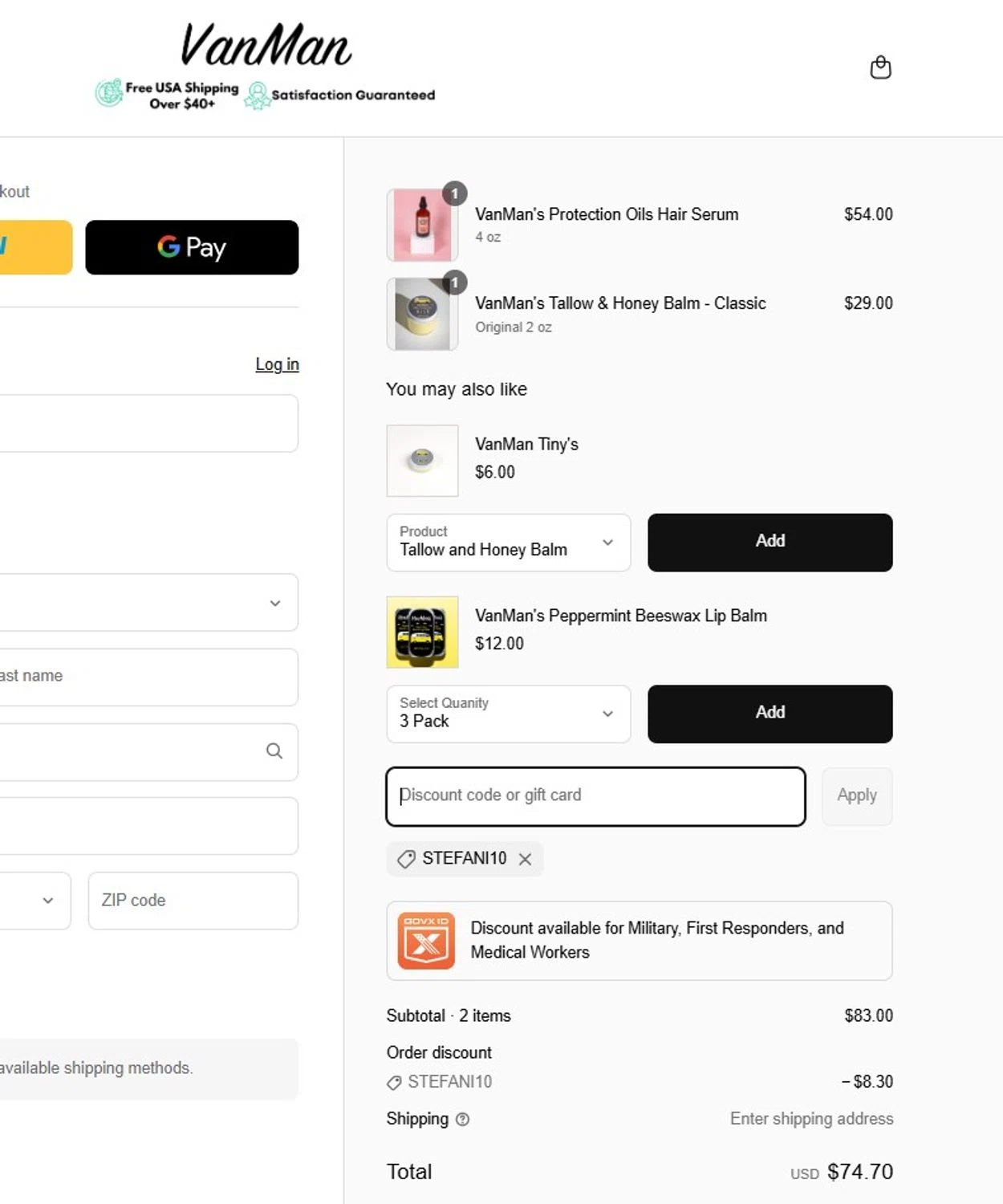Focus the Discount code or gift card field
Viewport: 1003px width, 1204px height.
point(595,796)
